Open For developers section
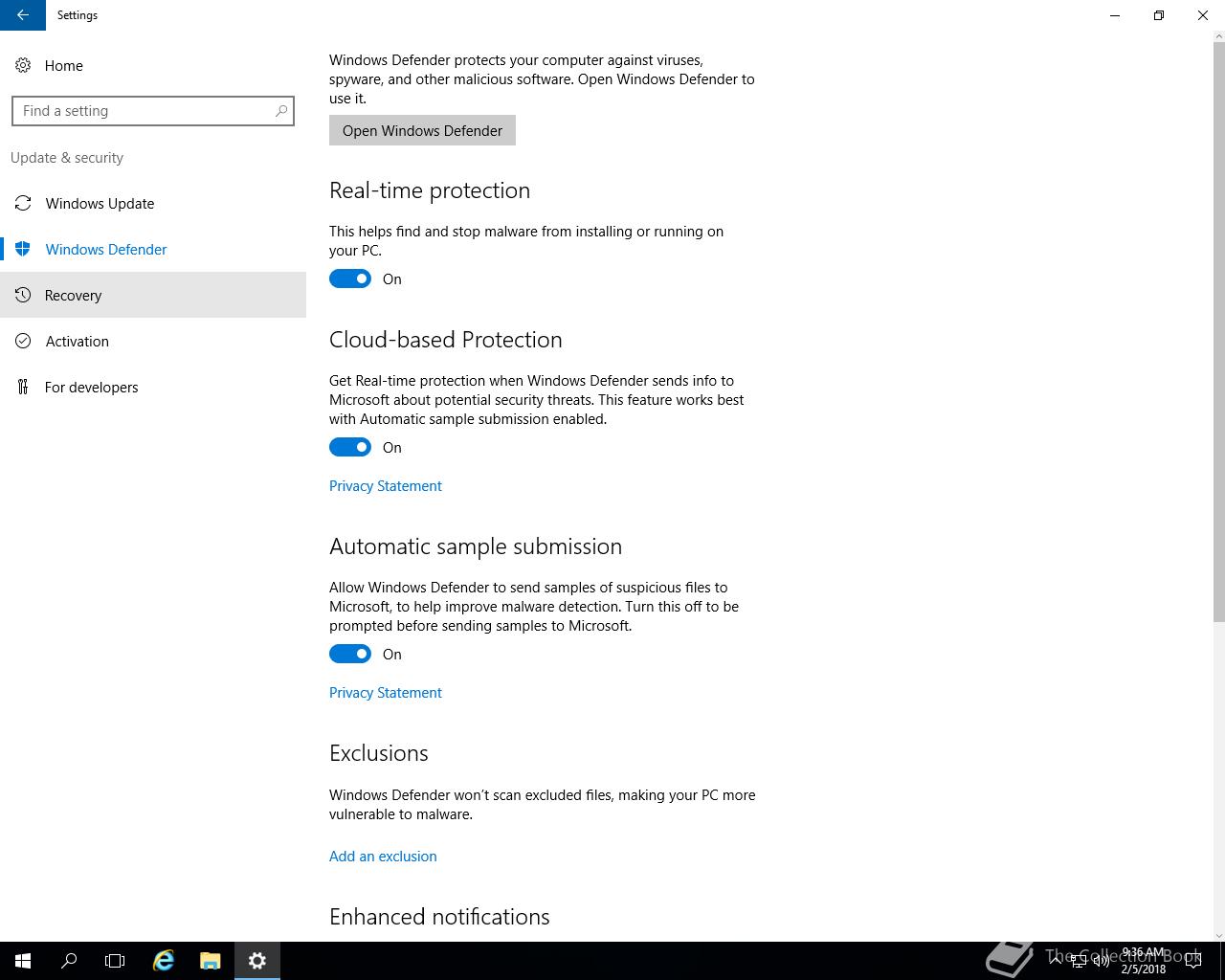This screenshot has height=980, width=1225. [153, 387]
